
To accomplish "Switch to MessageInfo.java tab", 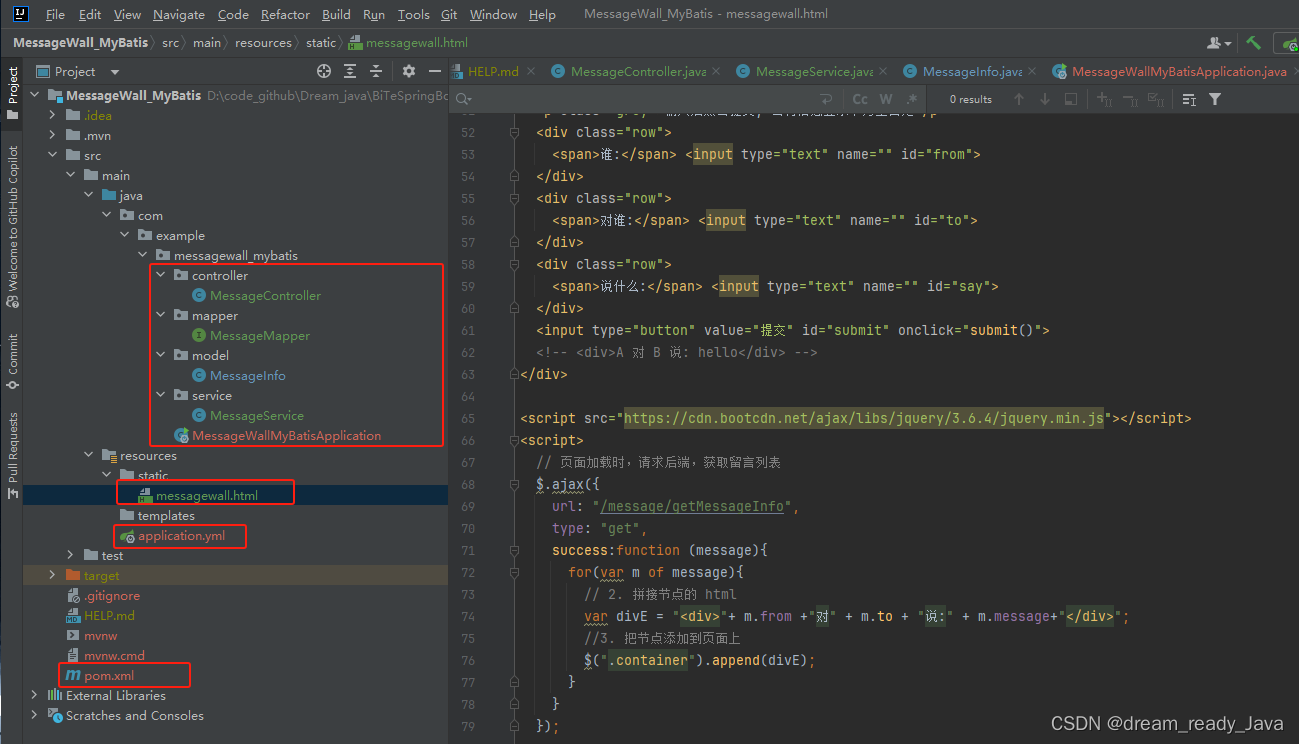I will click(971, 71).
